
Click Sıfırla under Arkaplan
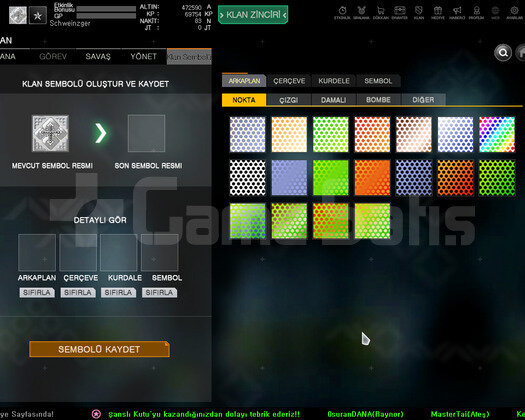tap(37, 293)
